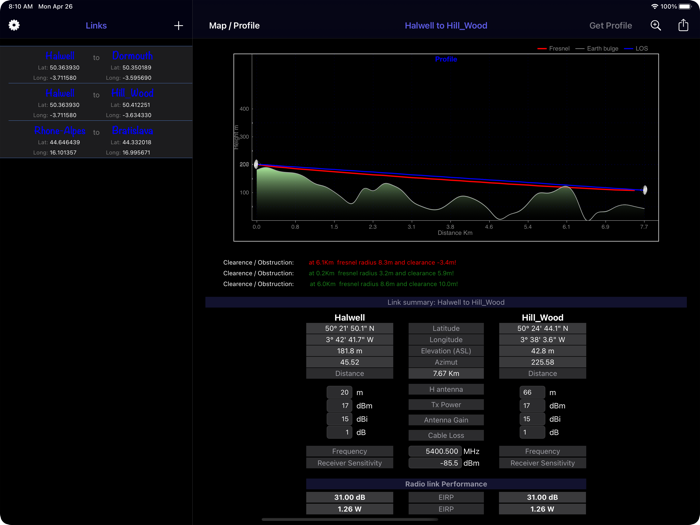Tap the Hill_Wood antenna marker on profile chart
This screenshot has width=700, height=525.
tap(645, 190)
